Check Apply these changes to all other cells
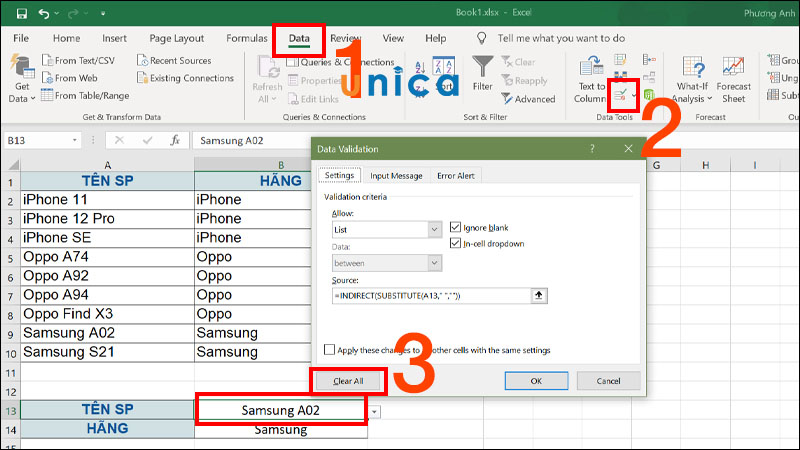The height and width of the screenshot is (450, 800). 330,349
